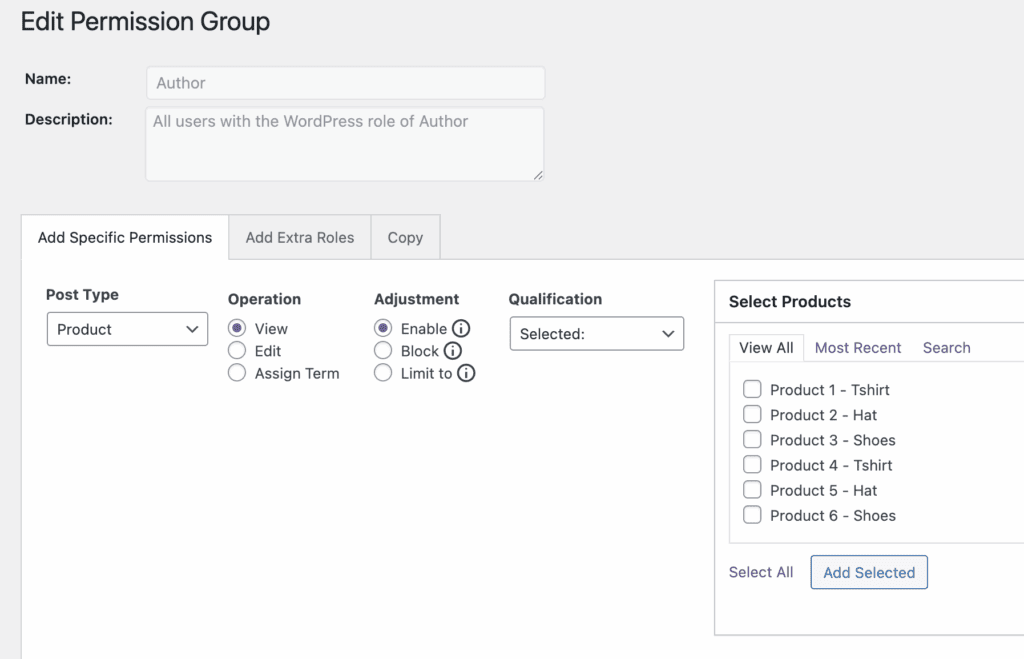Open the Post Type dropdown showing Product

point(127,329)
